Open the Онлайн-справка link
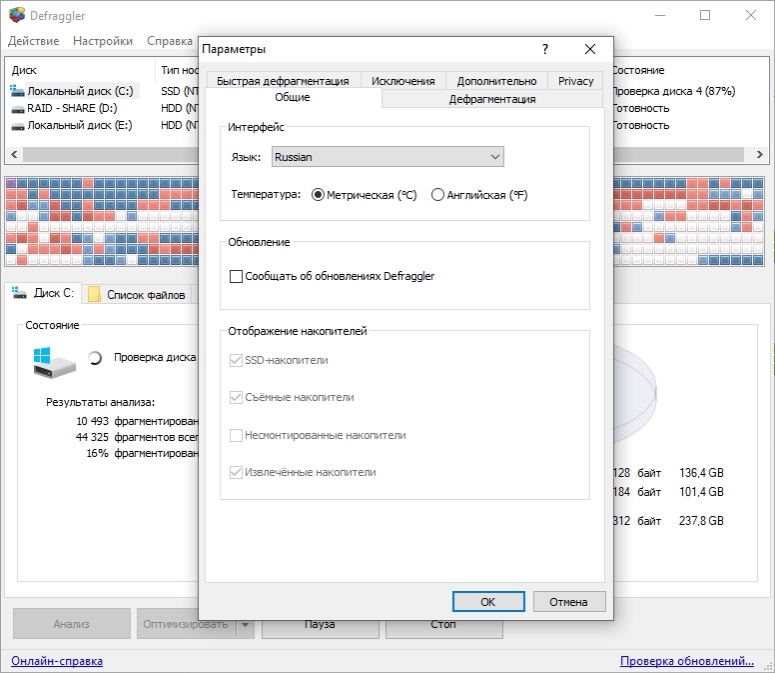Viewport: 775px width, 673px height. pos(57,661)
